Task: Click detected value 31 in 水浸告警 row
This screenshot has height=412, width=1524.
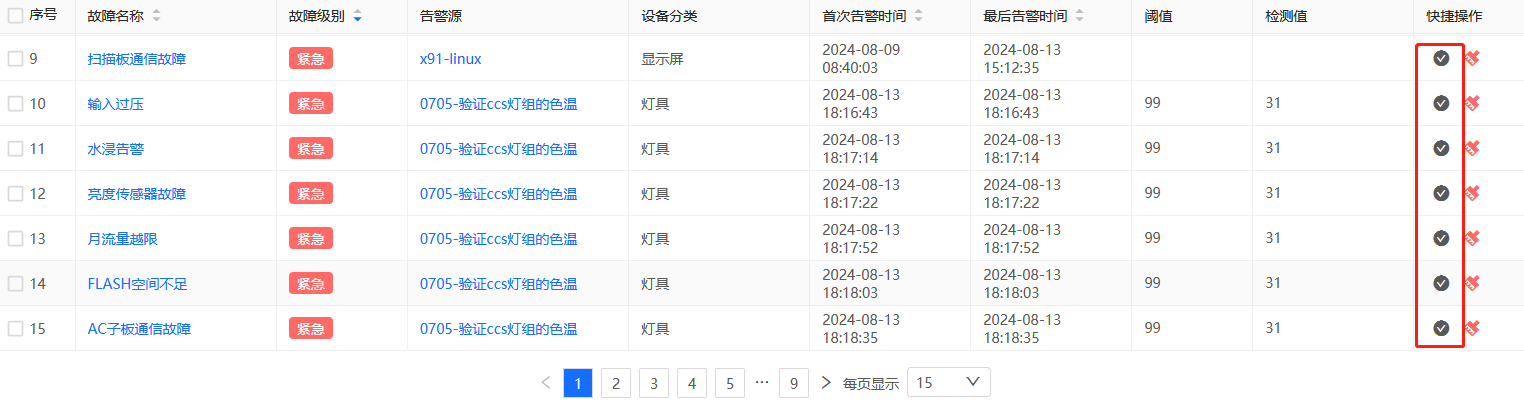Action: (1274, 149)
